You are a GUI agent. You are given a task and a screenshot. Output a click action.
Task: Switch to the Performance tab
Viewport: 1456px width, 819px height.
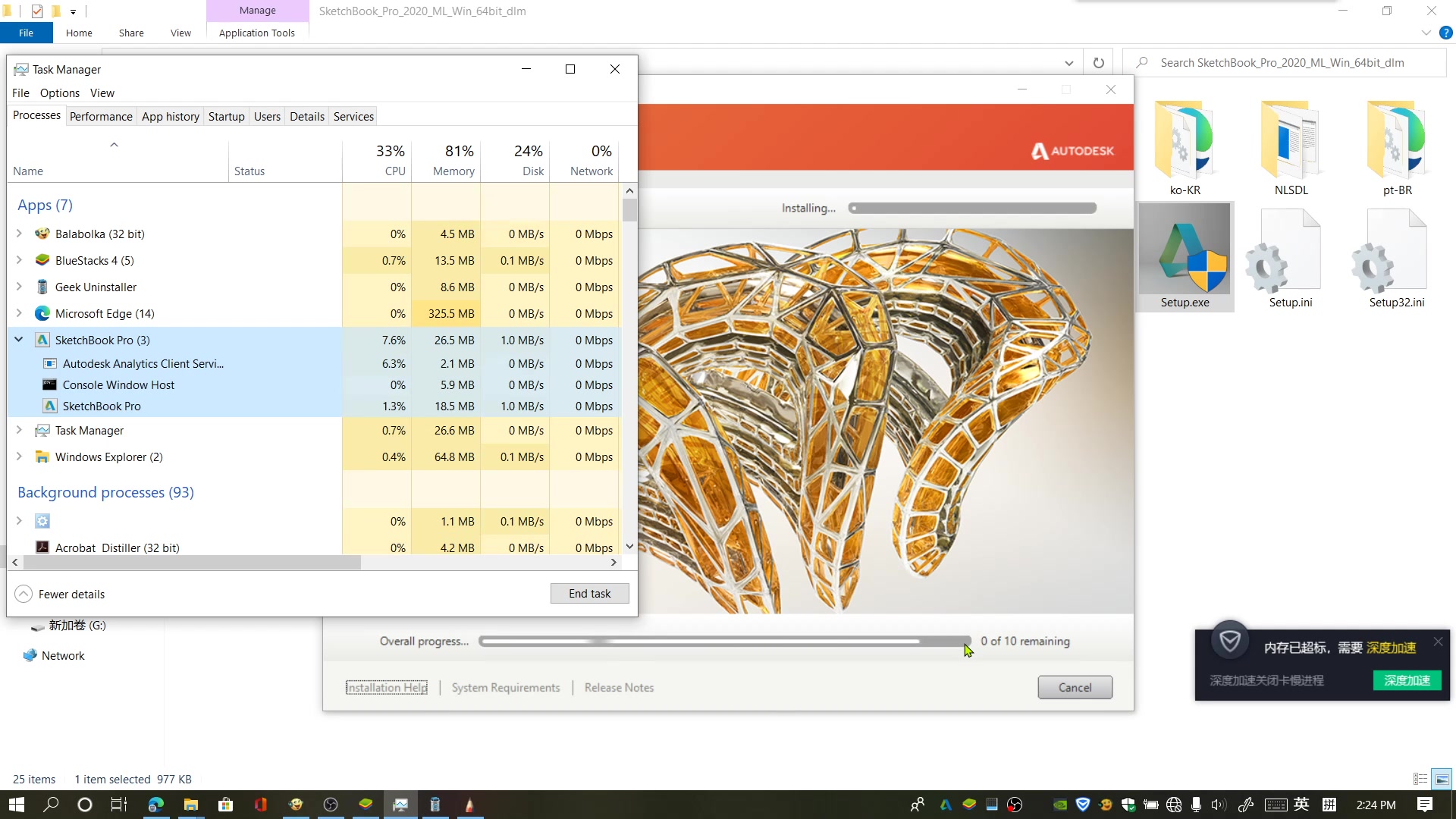[100, 116]
